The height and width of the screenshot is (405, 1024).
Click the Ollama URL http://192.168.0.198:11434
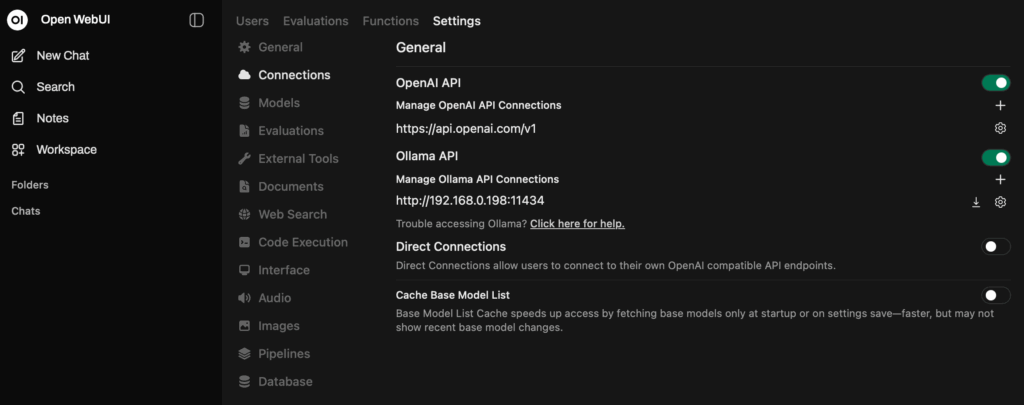pos(470,201)
